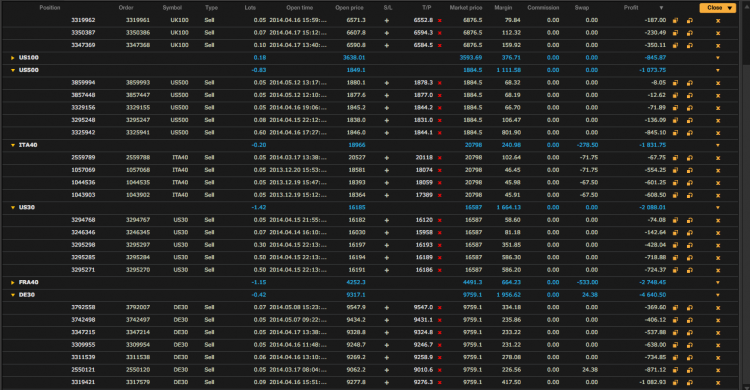Viewport: 750px width, 390px height.
Task: Close US500 position 3325942 with the x icon
Action: tap(717, 133)
